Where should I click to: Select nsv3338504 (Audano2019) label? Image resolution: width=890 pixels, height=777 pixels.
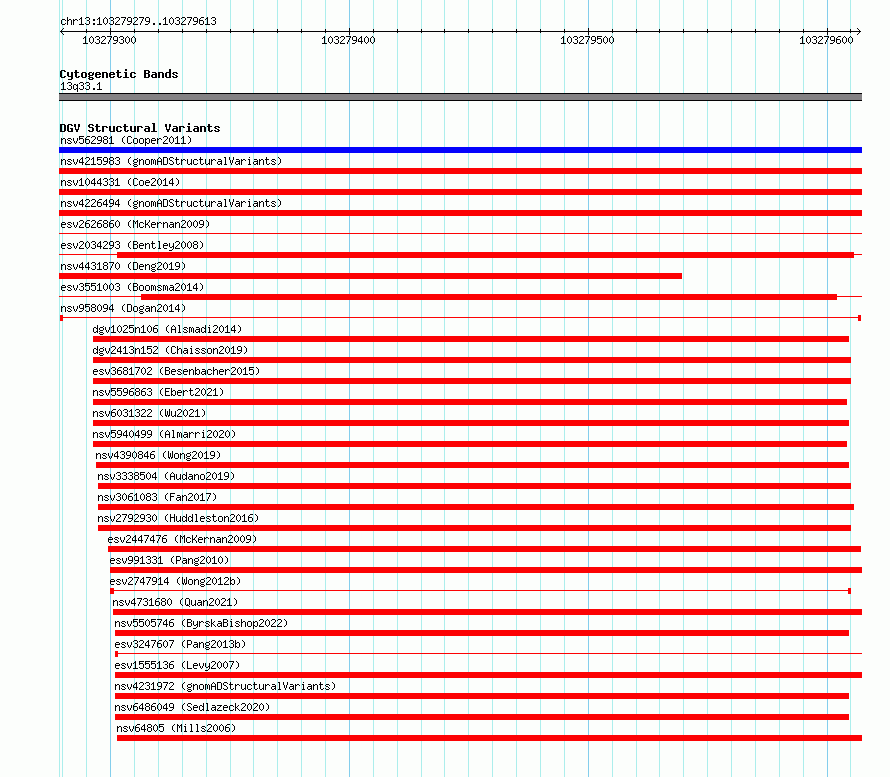(166, 476)
